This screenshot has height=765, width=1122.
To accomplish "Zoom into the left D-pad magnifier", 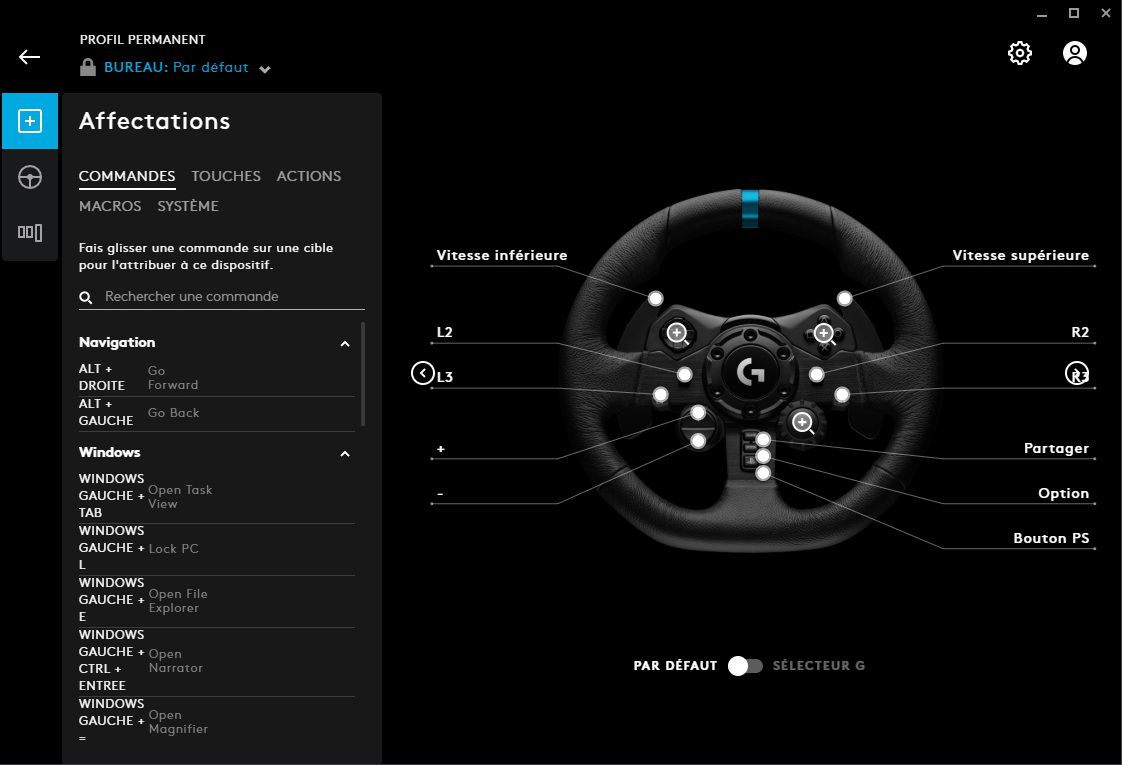I will 678,333.
